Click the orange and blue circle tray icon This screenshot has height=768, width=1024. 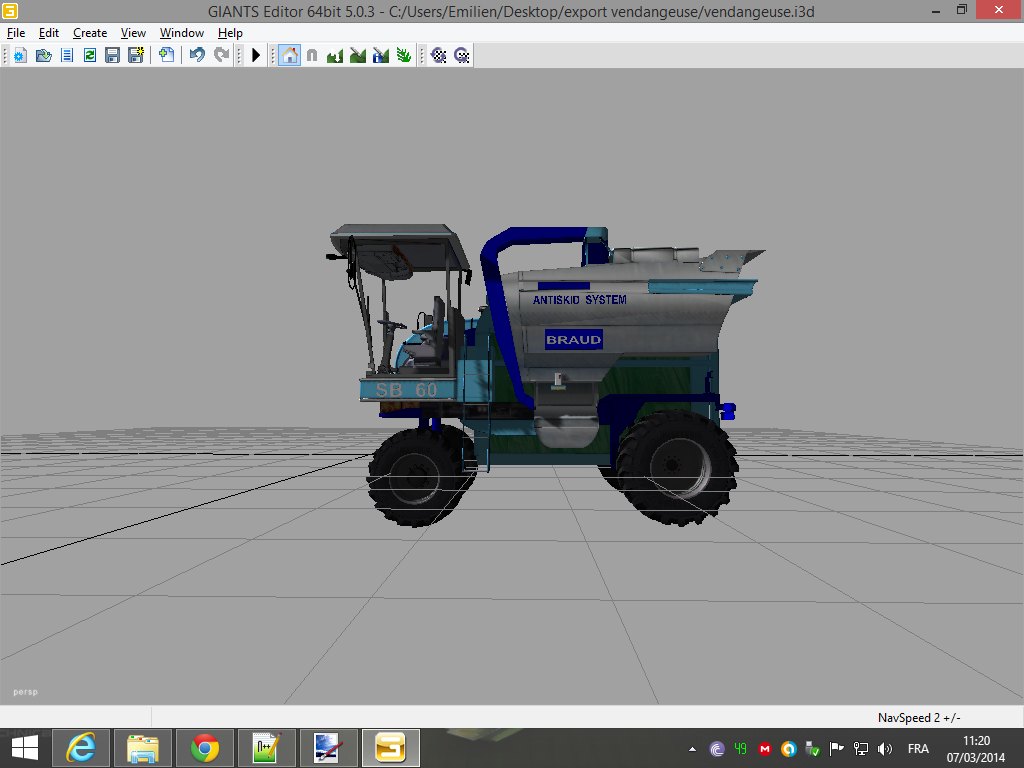point(789,749)
